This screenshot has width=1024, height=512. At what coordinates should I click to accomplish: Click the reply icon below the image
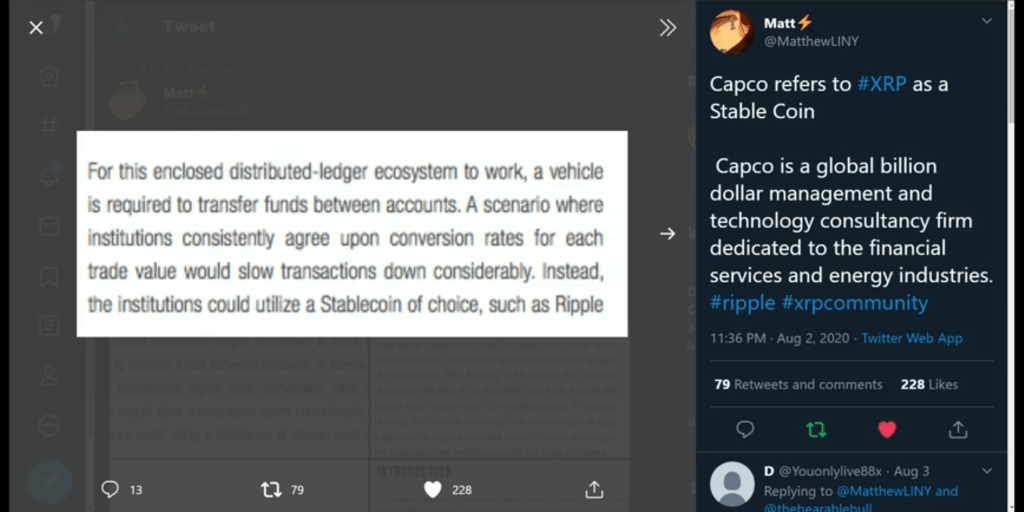[111, 489]
